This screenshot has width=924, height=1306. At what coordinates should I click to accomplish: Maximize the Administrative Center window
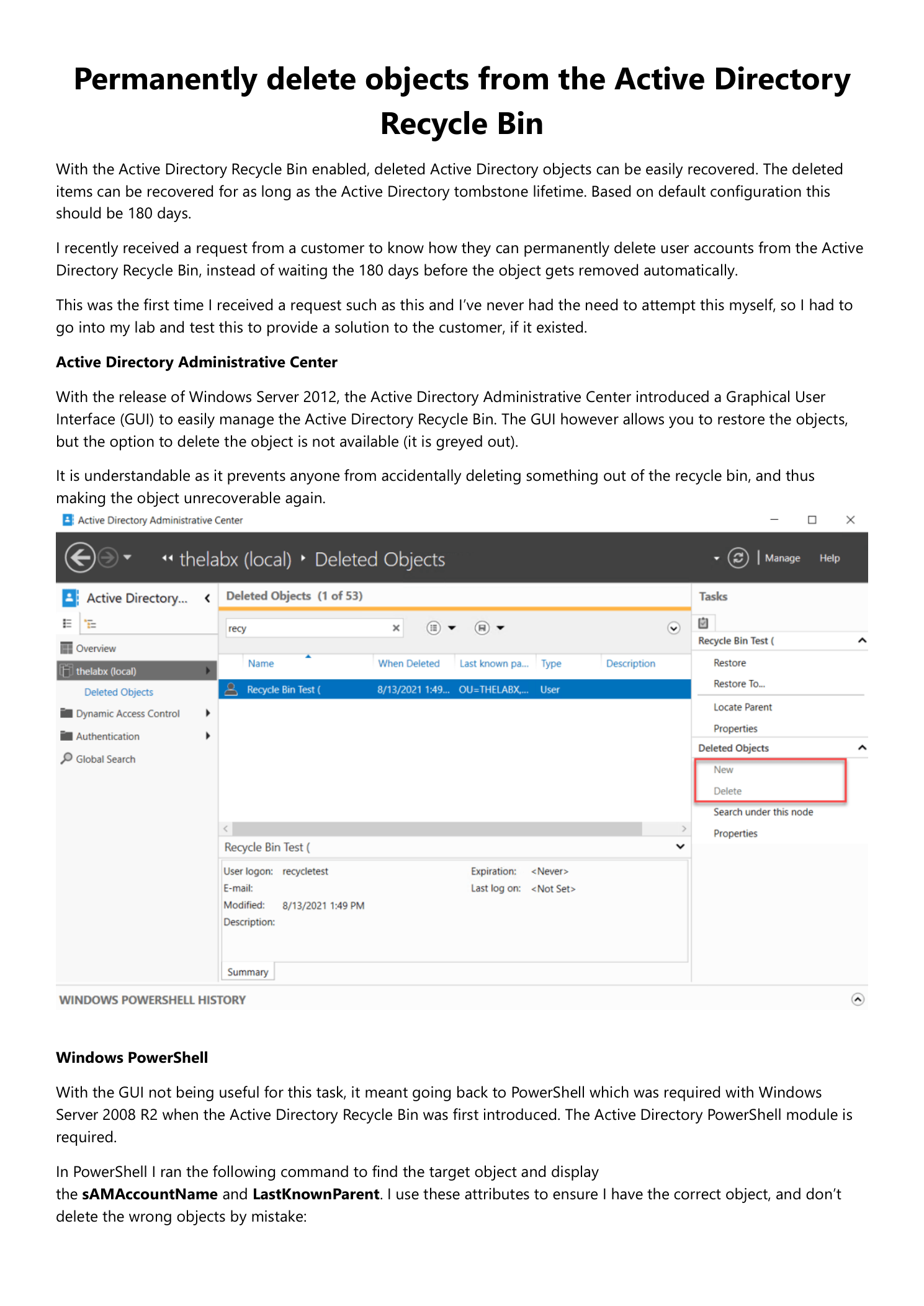(812, 519)
